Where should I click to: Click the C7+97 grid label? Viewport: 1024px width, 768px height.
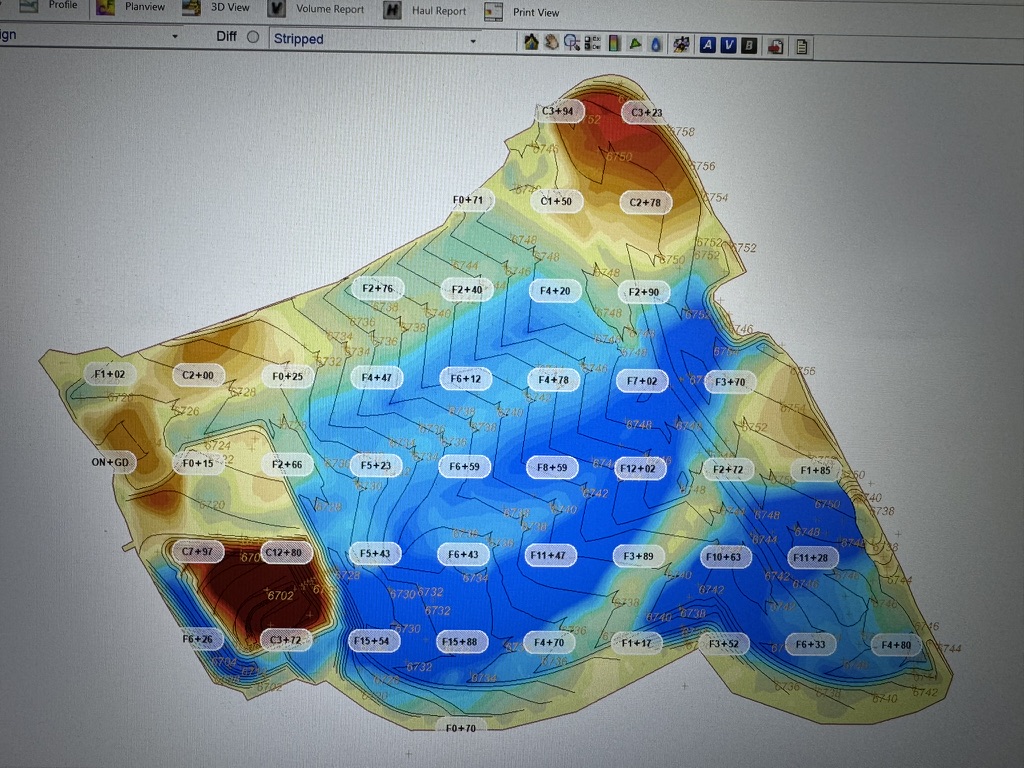click(x=197, y=551)
